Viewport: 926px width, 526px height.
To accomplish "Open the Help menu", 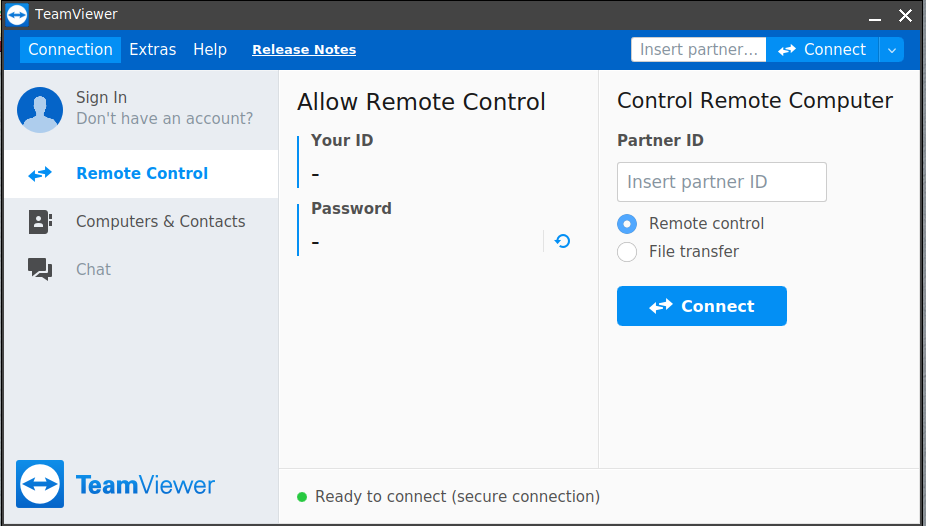I will (x=210, y=50).
